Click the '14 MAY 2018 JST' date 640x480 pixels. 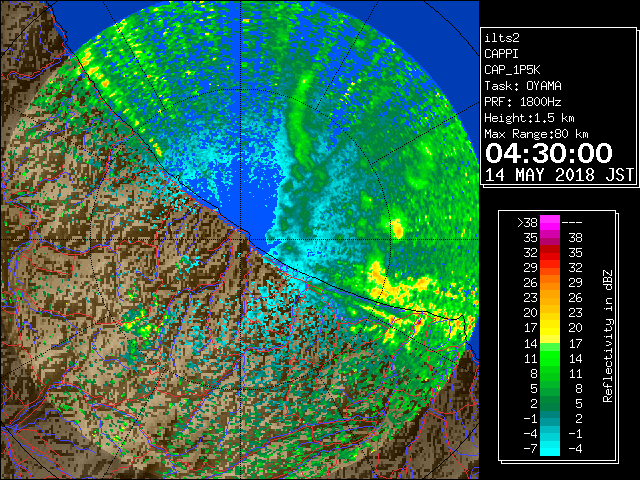point(560,175)
